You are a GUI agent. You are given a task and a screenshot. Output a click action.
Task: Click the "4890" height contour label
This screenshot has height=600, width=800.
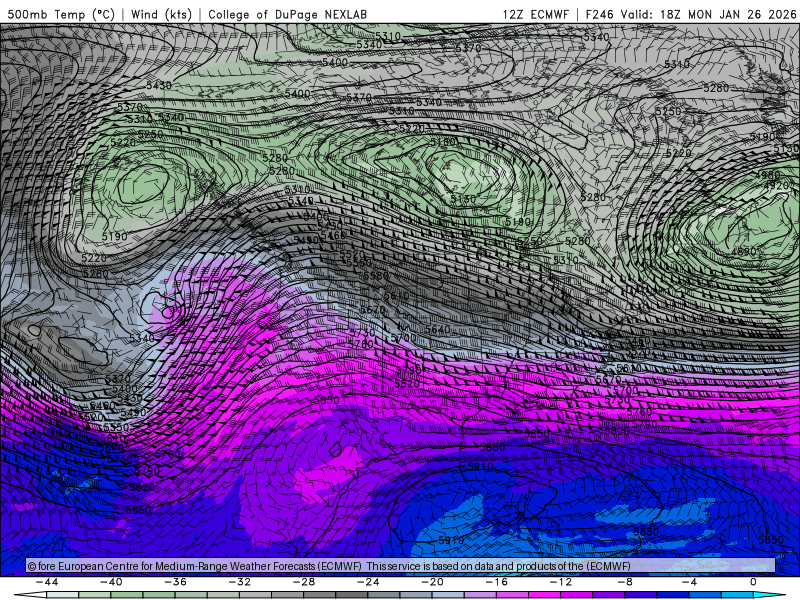pyautogui.click(x=743, y=252)
